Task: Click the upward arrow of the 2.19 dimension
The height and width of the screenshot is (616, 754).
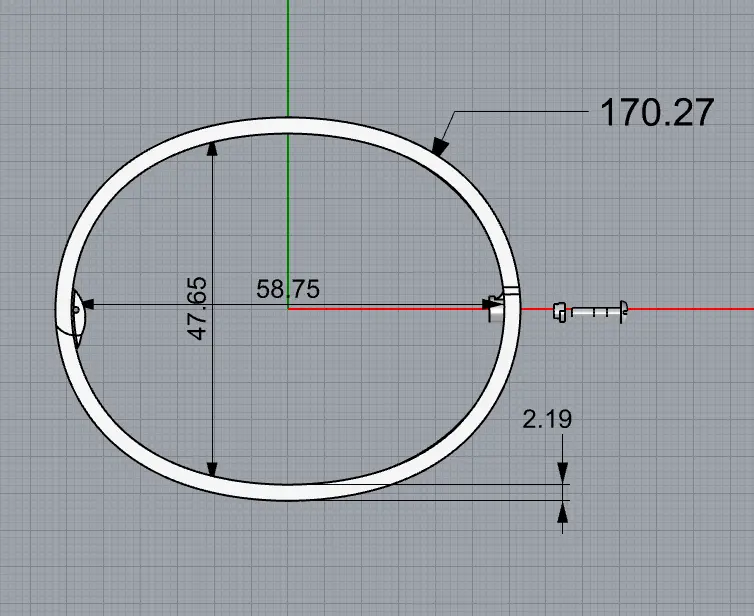Action: [x=564, y=511]
